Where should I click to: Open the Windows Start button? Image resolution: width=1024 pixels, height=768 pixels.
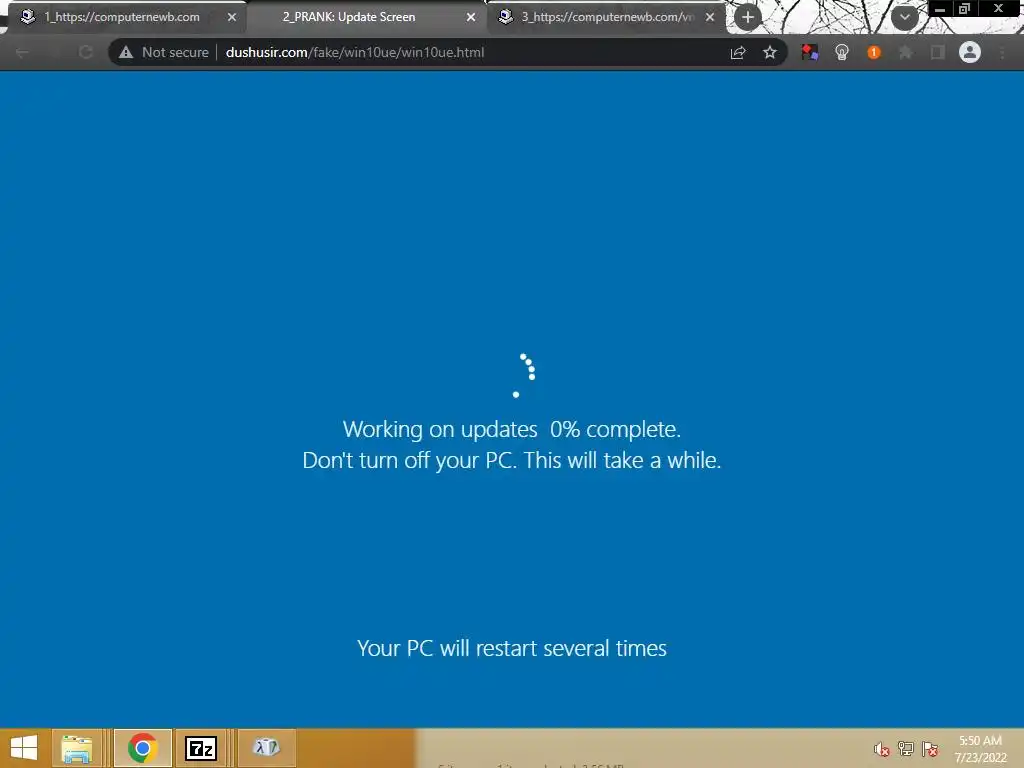coord(24,748)
